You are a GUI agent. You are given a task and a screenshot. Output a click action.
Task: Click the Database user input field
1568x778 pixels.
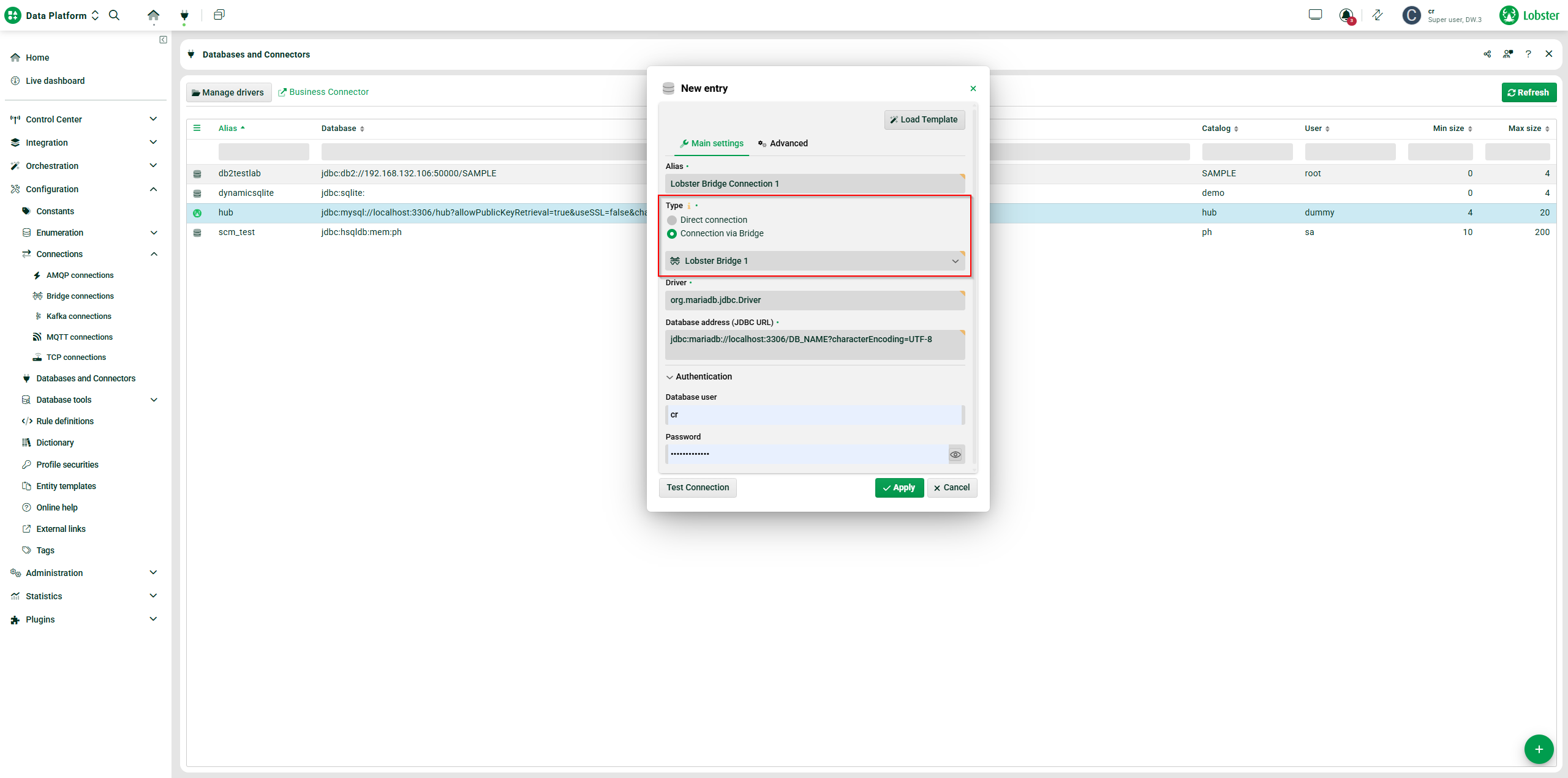813,415
